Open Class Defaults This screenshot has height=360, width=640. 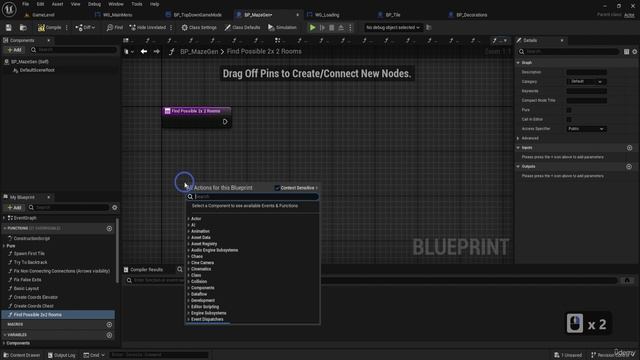pos(242,27)
